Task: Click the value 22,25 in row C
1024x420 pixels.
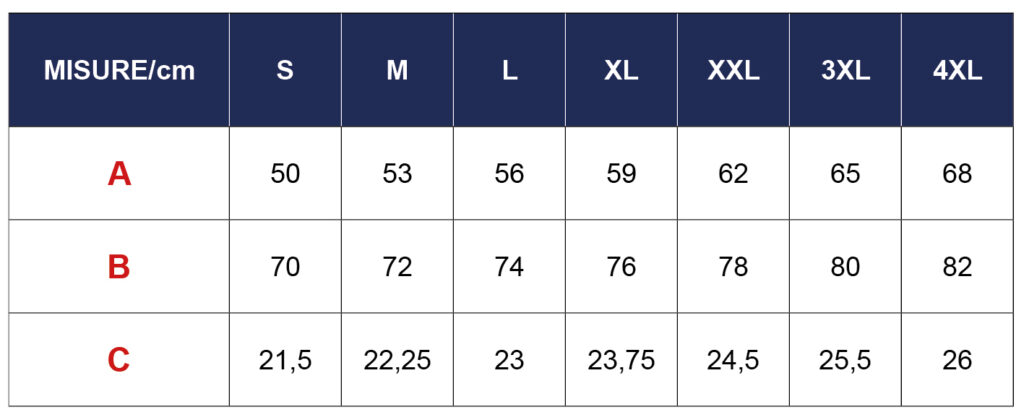Action: [397, 360]
